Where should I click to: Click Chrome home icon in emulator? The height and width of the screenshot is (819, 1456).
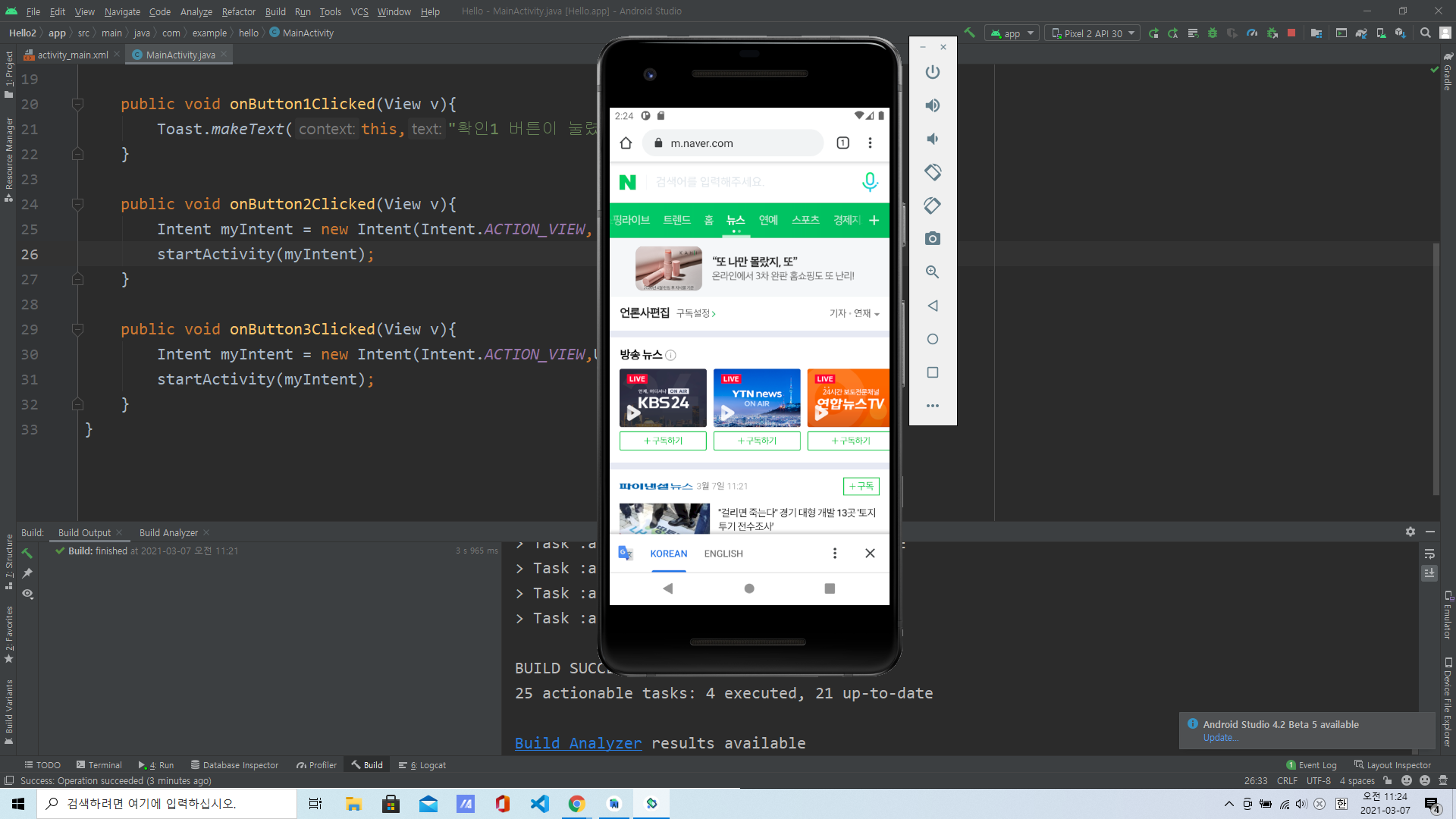tap(626, 143)
